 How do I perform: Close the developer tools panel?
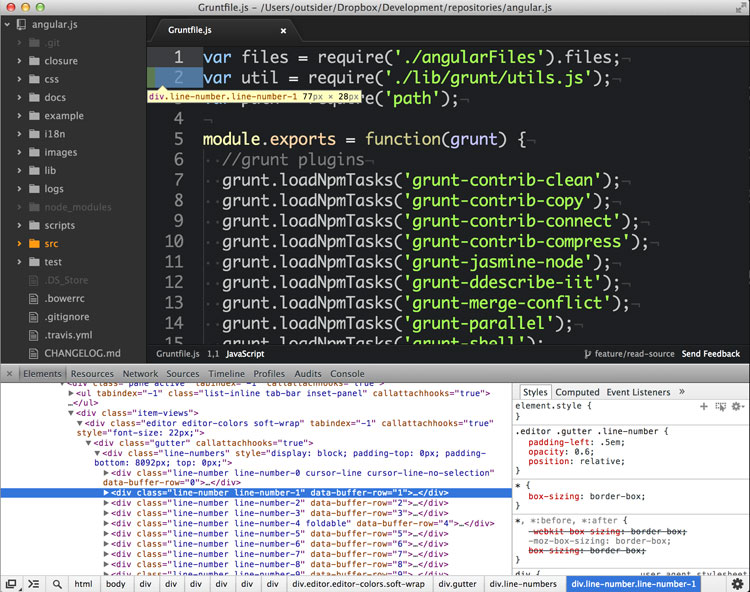pyautogui.click(x=9, y=373)
